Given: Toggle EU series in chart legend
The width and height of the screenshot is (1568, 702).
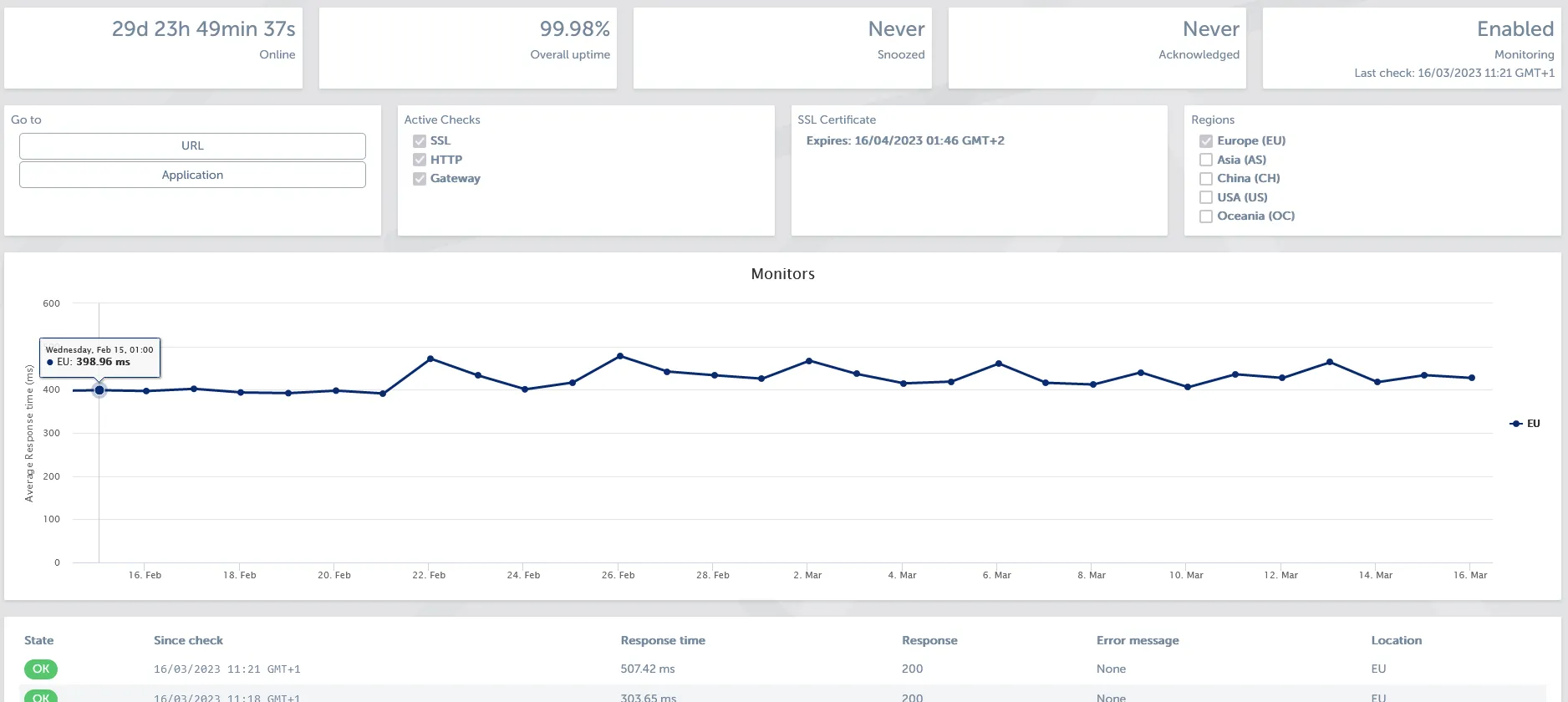Looking at the screenshot, I should (1525, 424).
